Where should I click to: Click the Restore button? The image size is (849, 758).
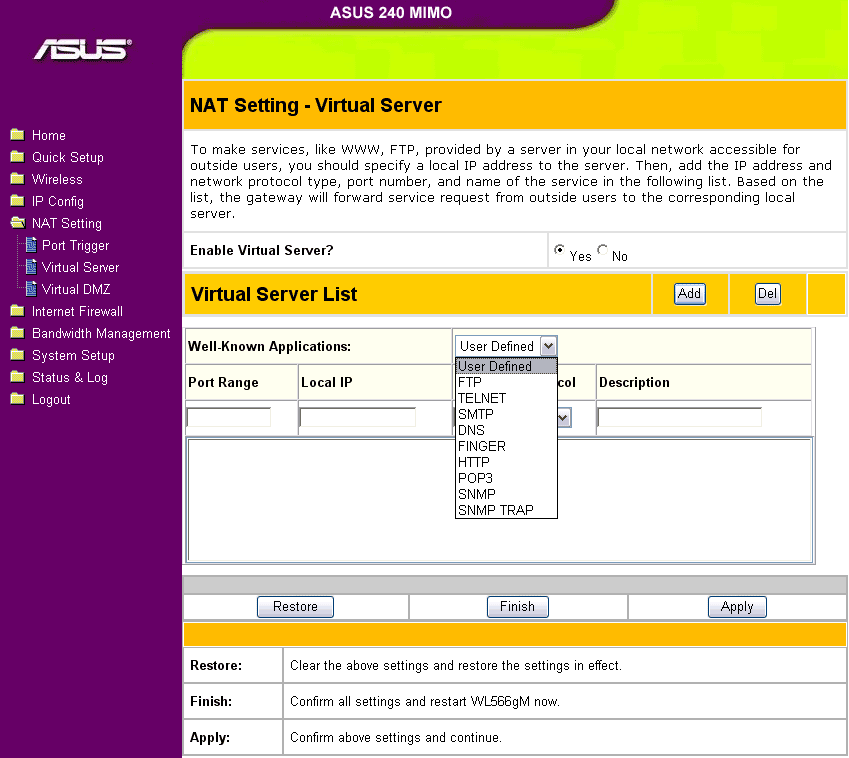[295, 606]
